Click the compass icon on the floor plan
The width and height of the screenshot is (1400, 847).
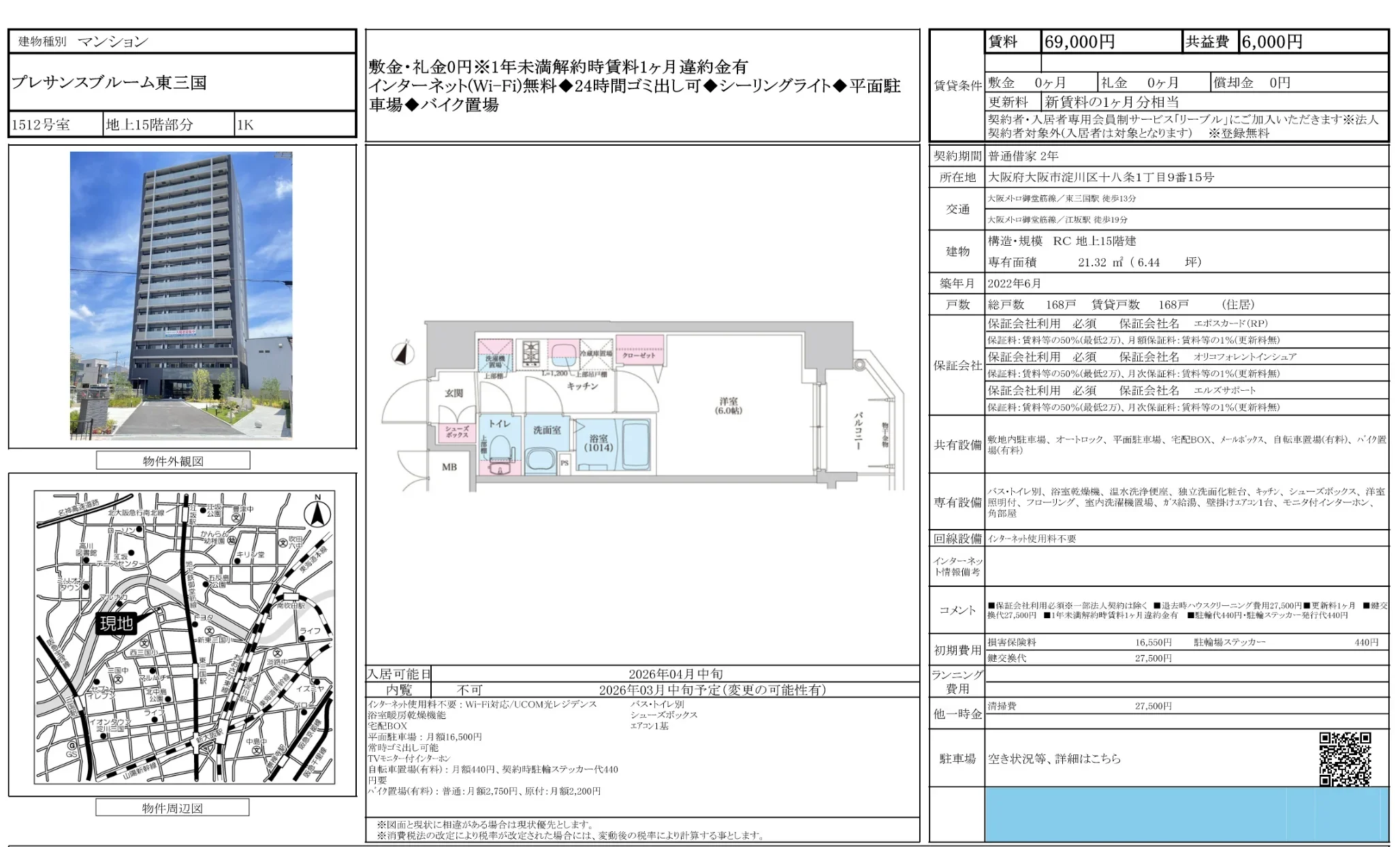(404, 354)
